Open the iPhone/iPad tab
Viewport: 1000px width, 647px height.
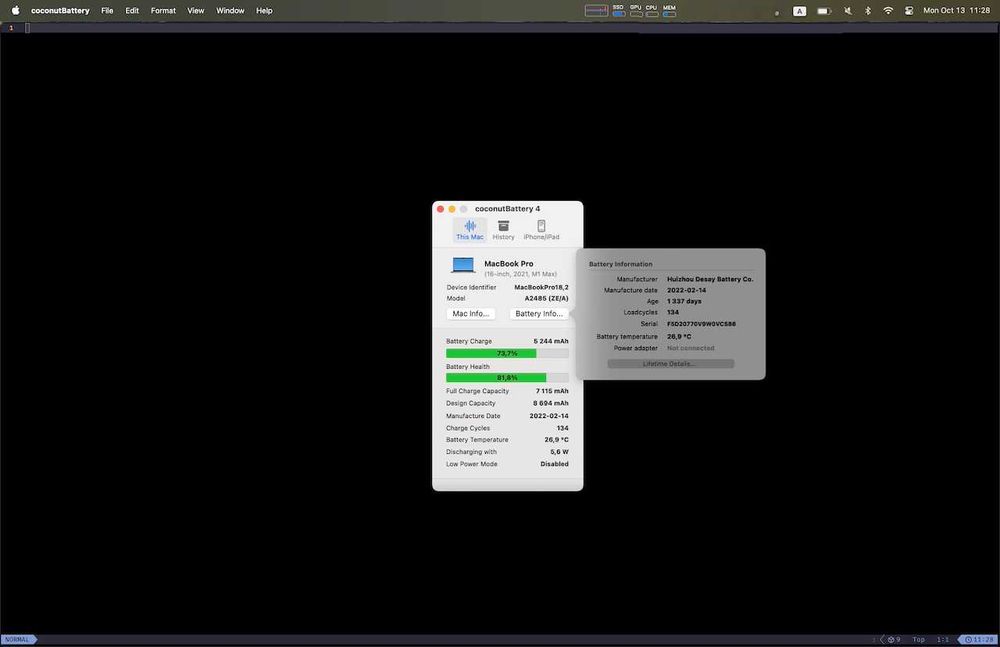[x=541, y=230]
